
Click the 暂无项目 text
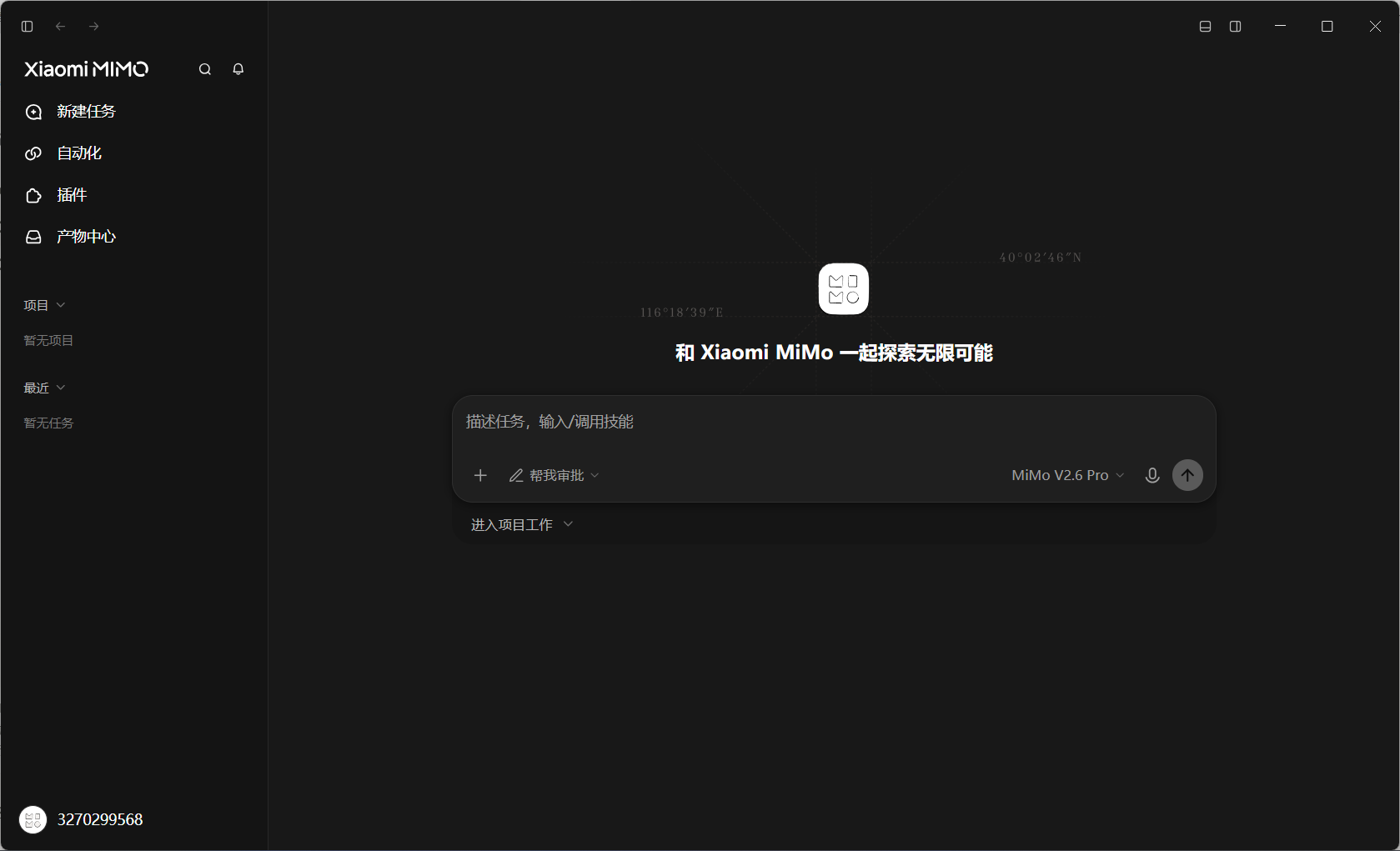pos(48,340)
